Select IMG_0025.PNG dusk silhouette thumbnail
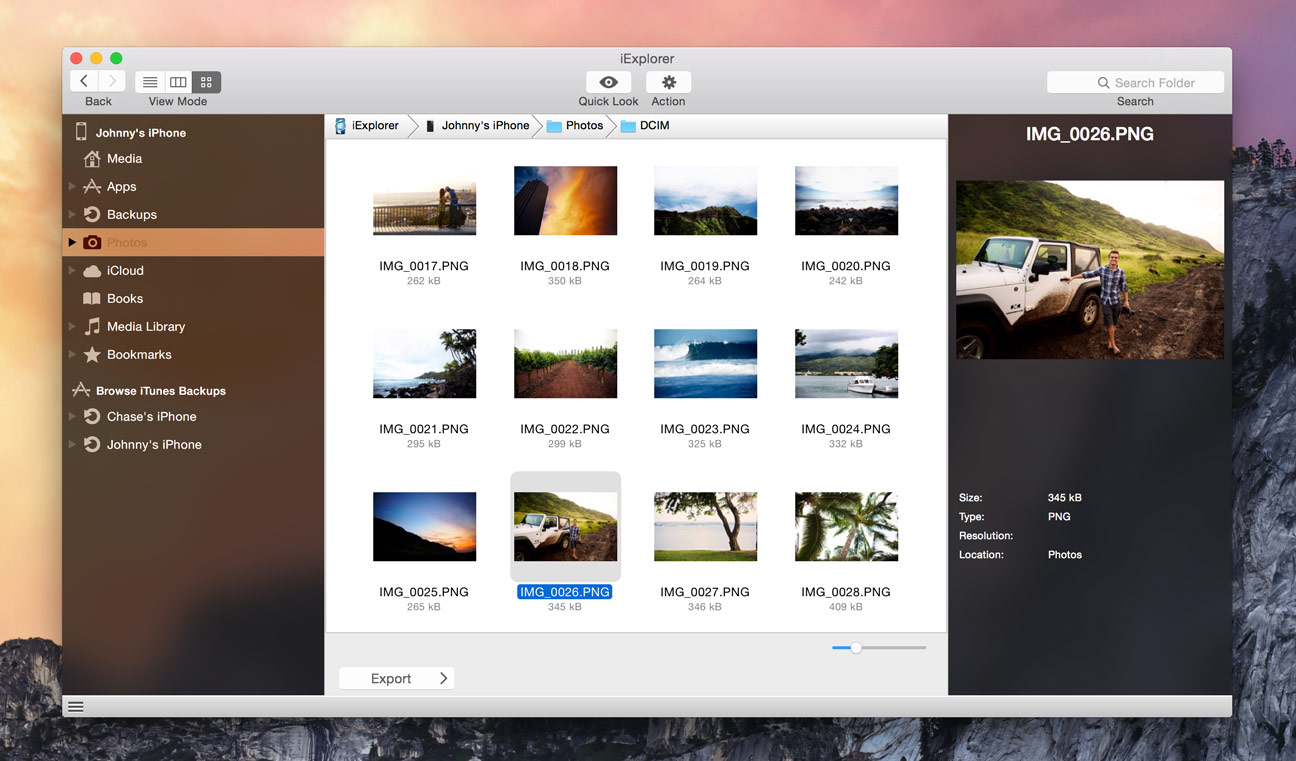Viewport: 1296px width, 761px height. coord(424,527)
